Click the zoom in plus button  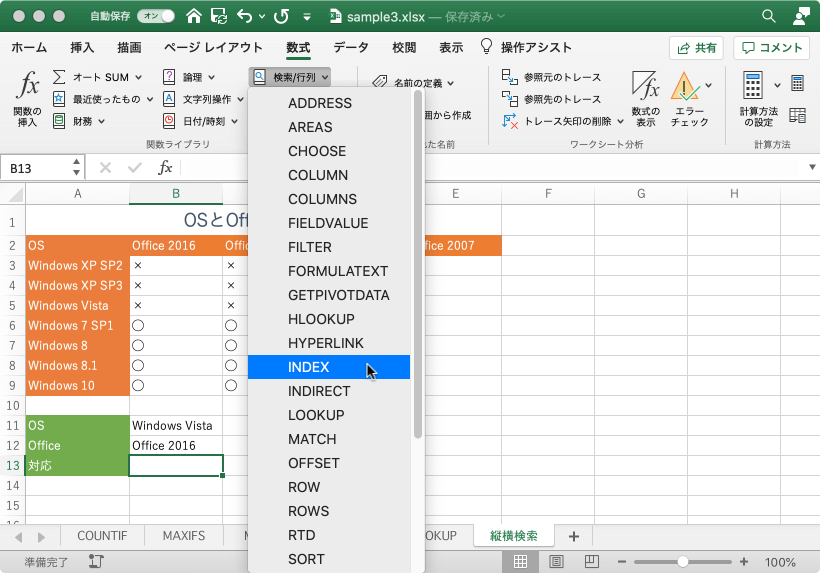tap(744, 562)
